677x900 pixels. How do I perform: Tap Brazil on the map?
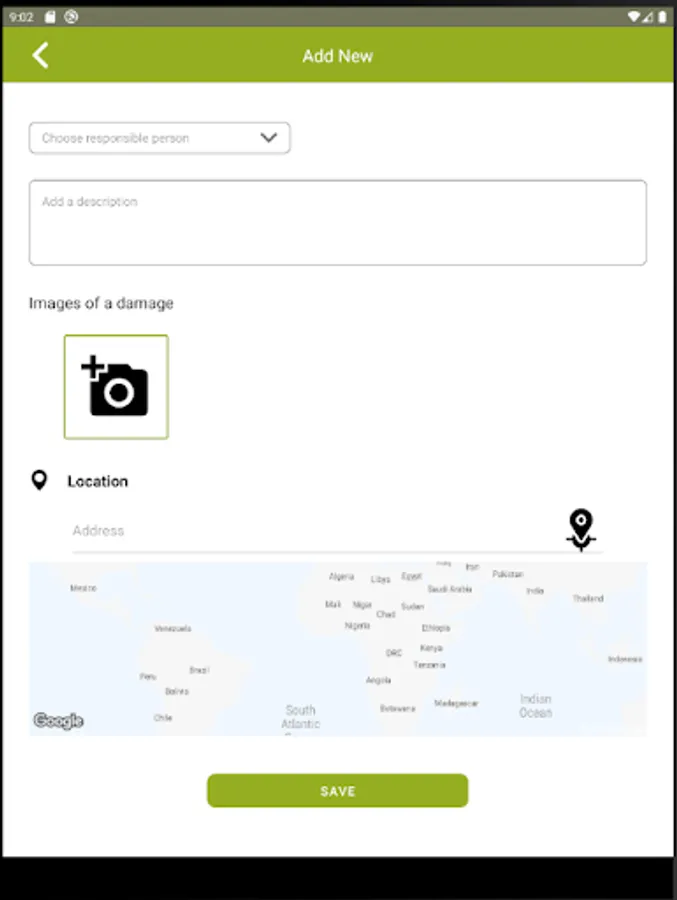pos(199,670)
